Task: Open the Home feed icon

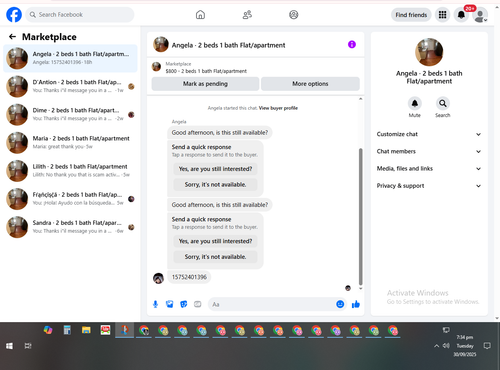Action: click(x=200, y=15)
